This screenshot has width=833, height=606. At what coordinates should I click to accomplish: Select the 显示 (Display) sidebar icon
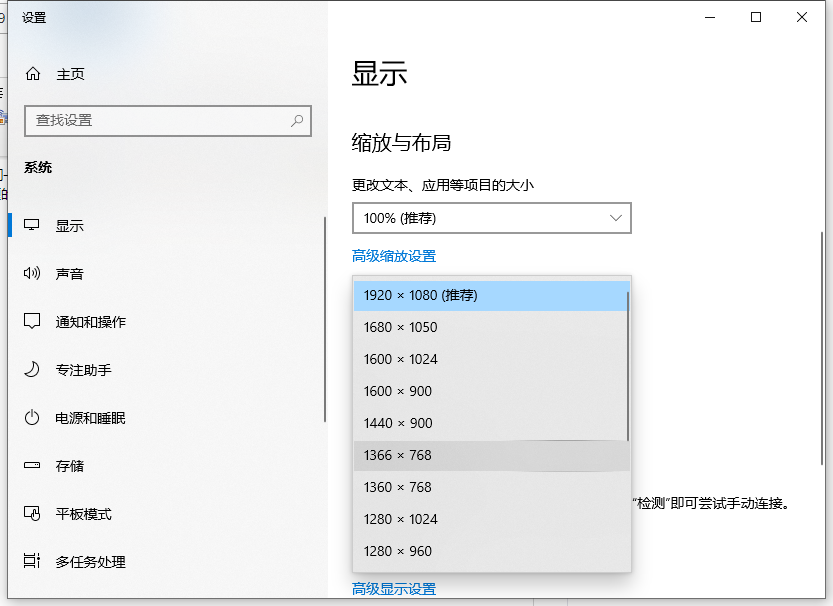click(x=30, y=225)
